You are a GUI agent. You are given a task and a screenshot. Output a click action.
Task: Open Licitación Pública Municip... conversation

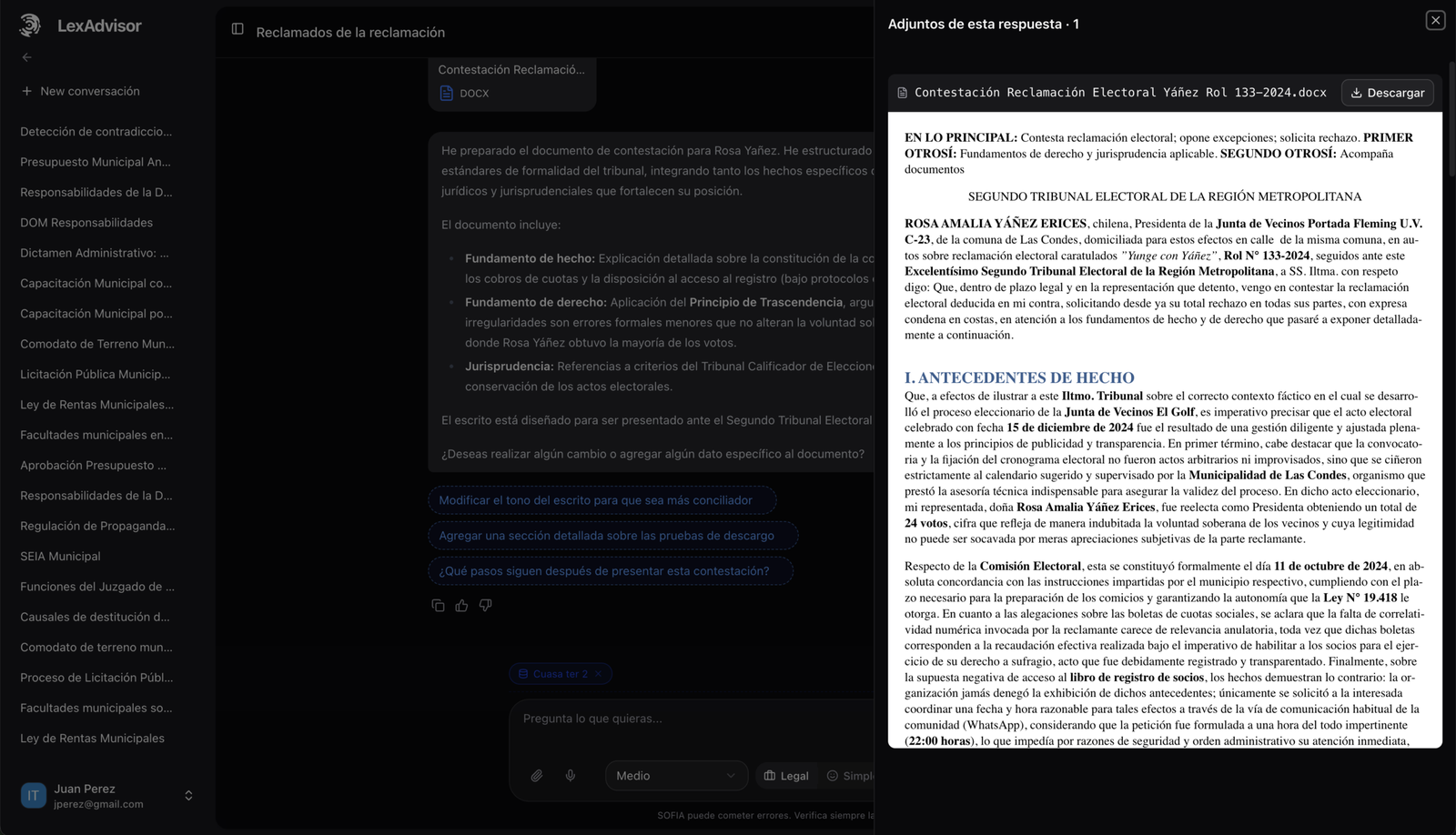pos(96,374)
